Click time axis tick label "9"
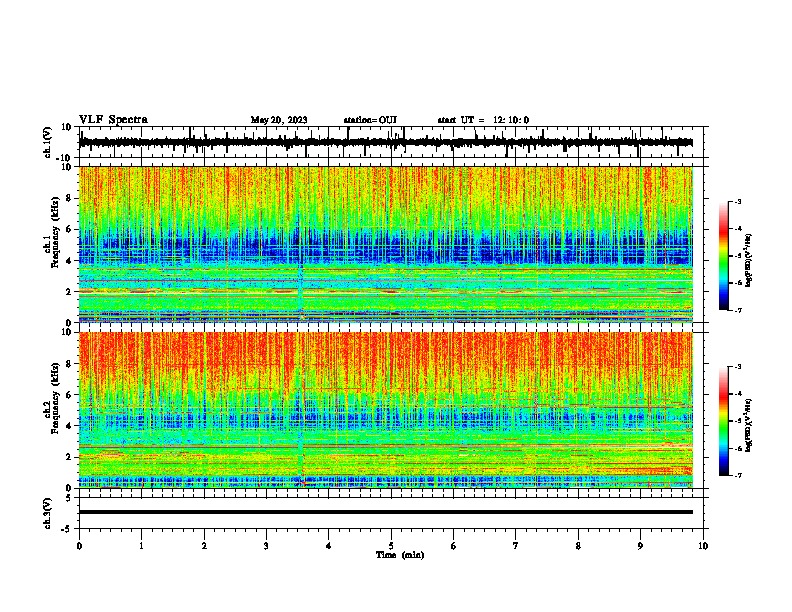 [x=640, y=546]
